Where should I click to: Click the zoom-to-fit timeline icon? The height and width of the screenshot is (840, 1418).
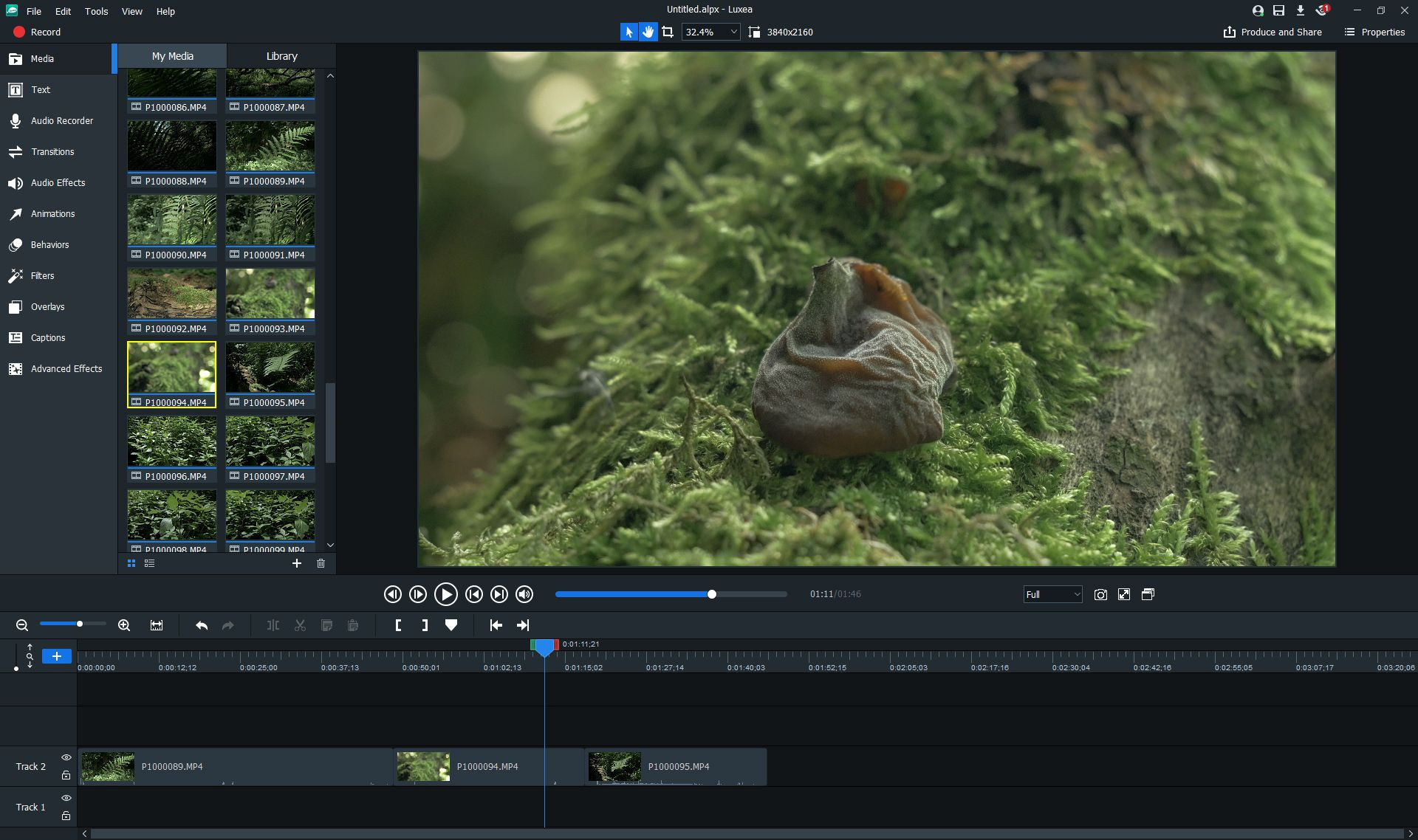(x=157, y=625)
